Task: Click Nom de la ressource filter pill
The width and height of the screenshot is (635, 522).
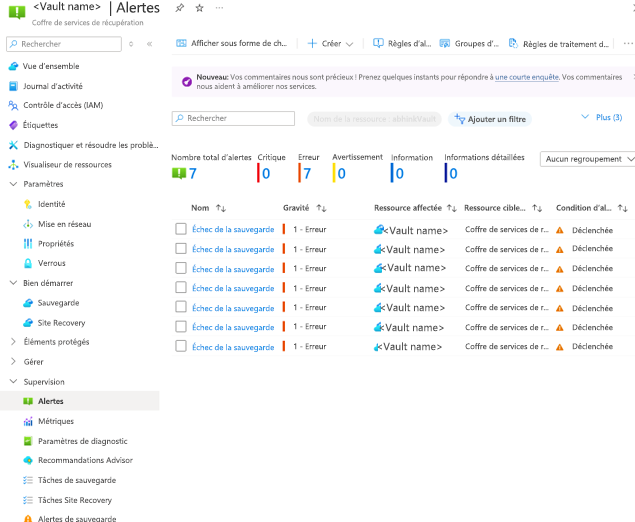Action: coord(374,119)
